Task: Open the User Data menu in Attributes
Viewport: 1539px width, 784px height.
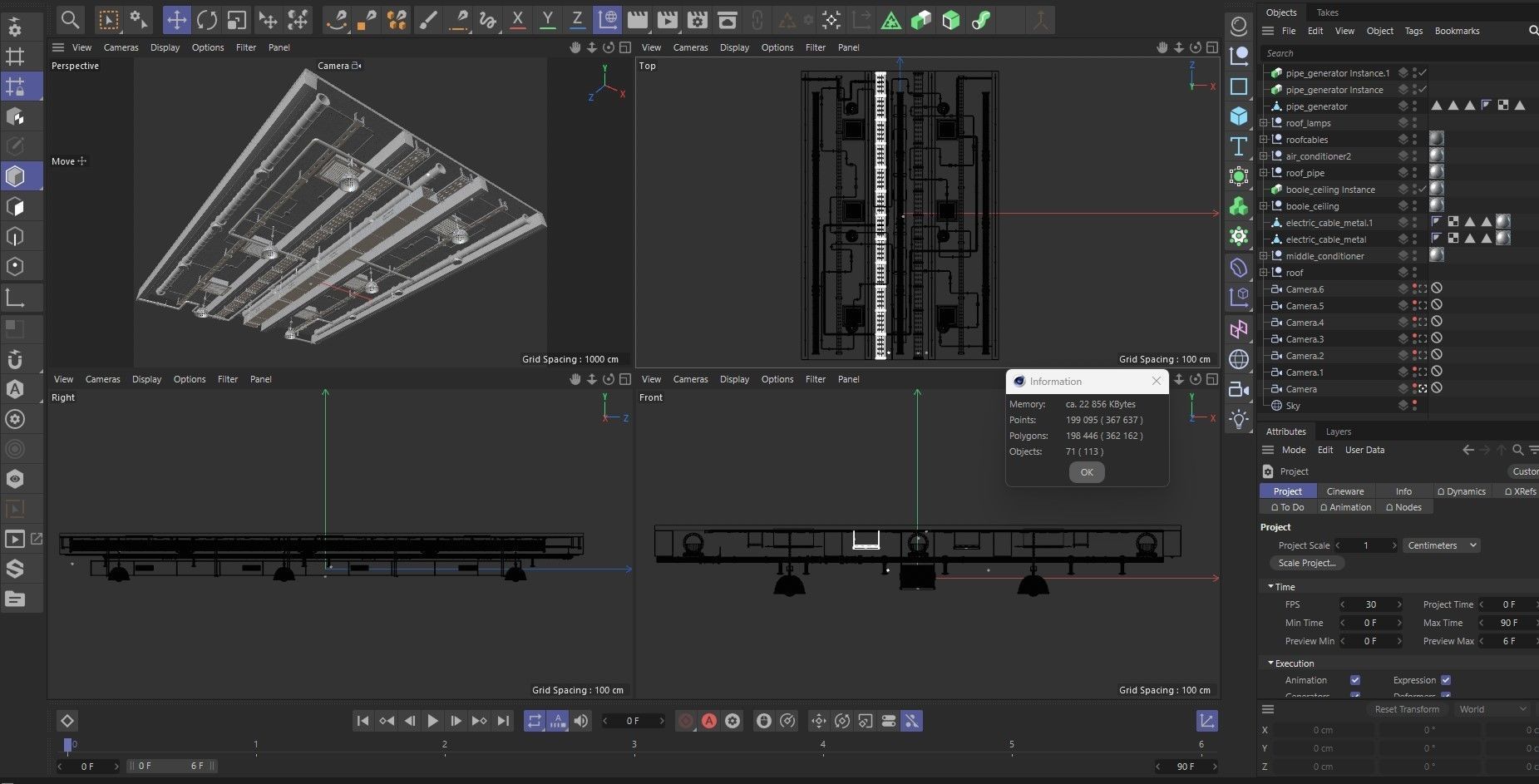Action: coord(1364,450)
